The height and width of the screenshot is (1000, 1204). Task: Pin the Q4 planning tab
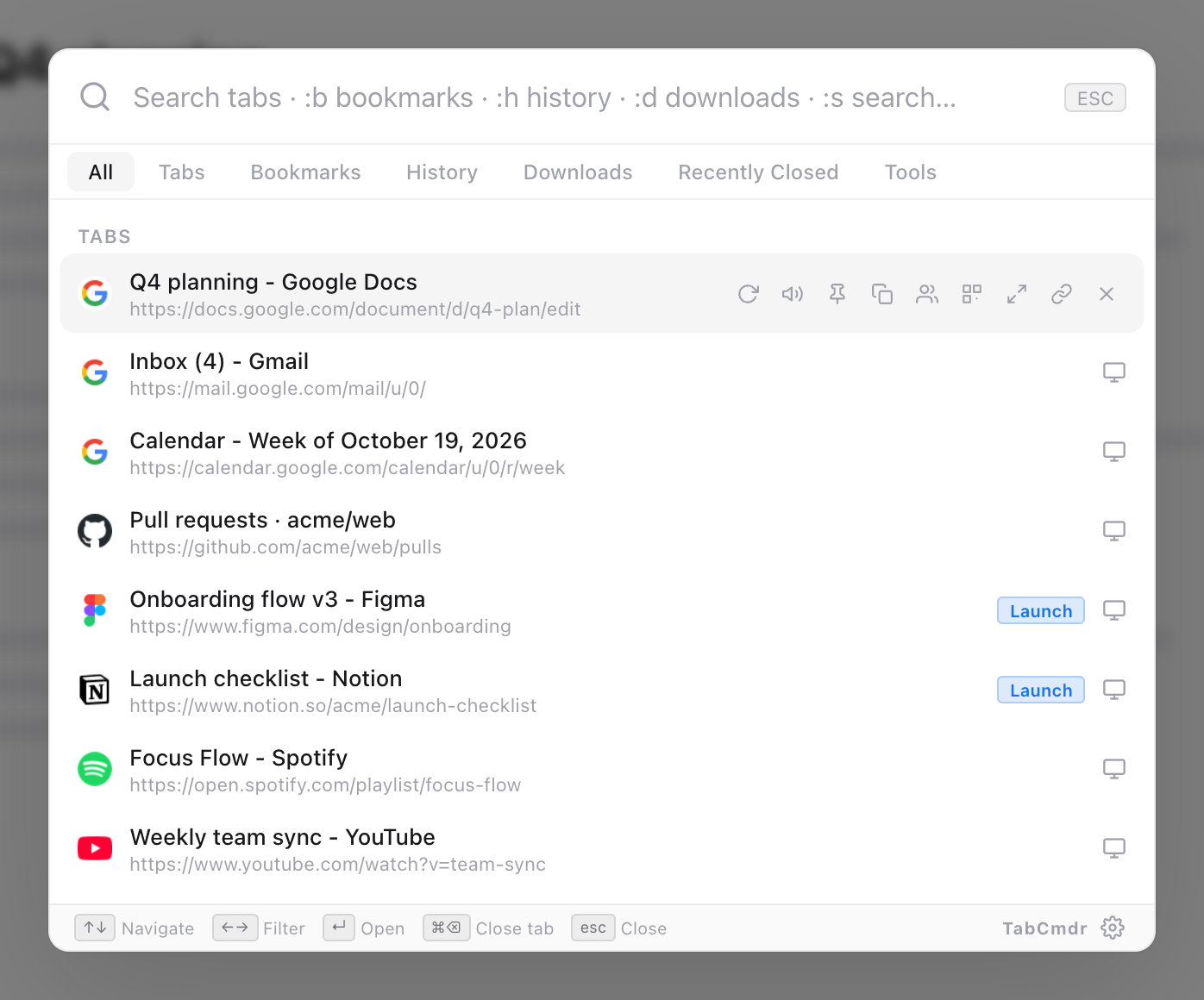837,294
